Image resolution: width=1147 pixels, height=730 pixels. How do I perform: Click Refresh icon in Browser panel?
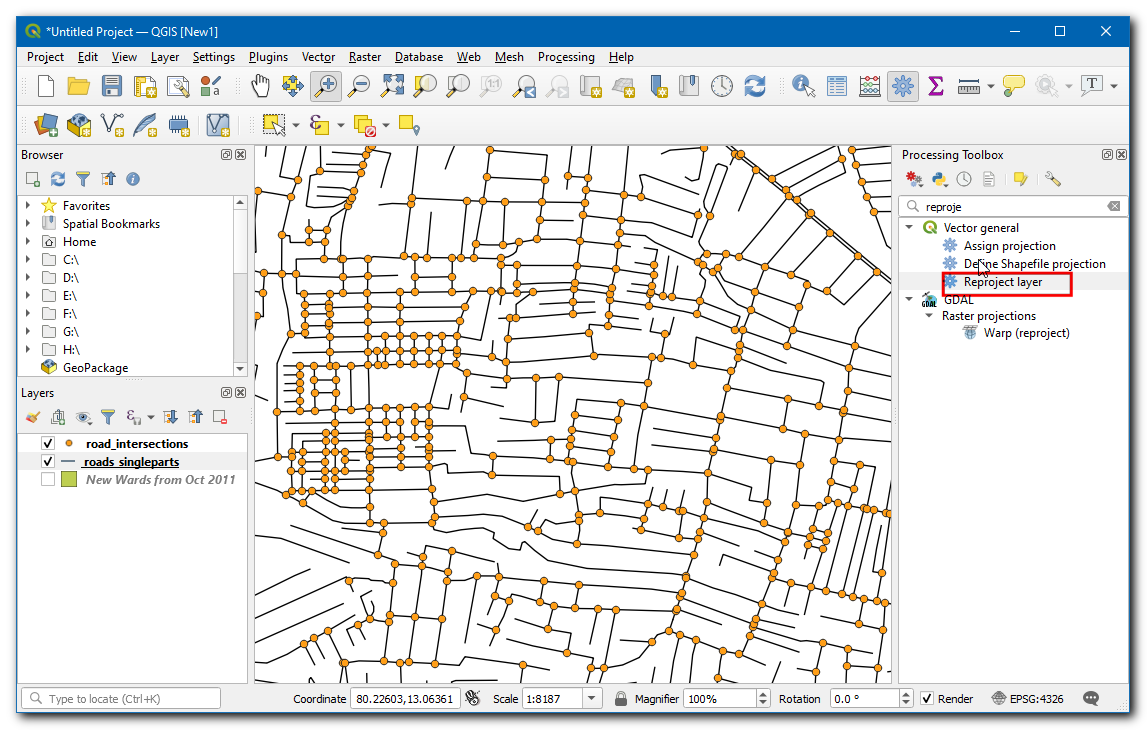click(x=58, y=179)
